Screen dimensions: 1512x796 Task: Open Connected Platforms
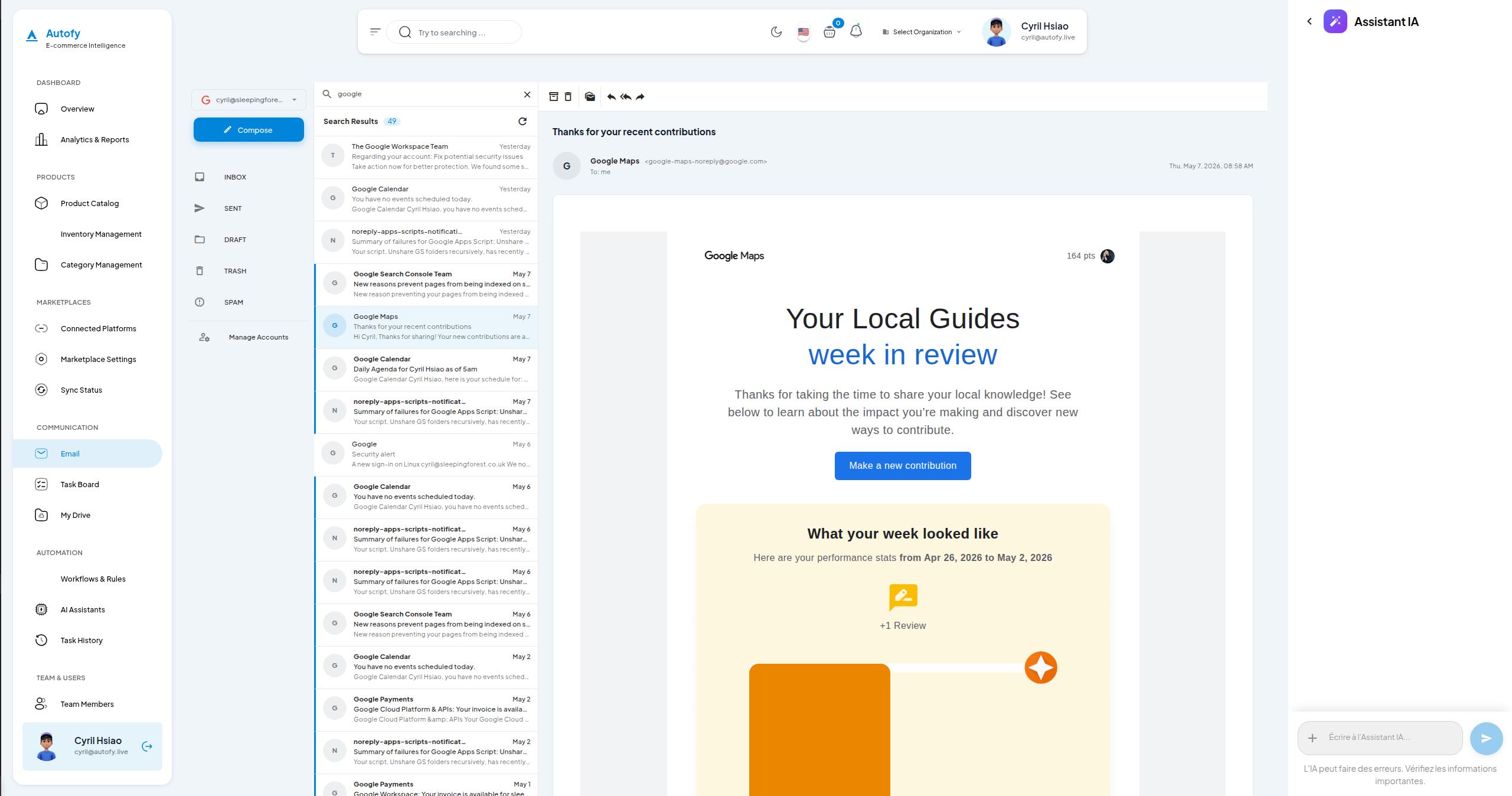tap(87, 328)
